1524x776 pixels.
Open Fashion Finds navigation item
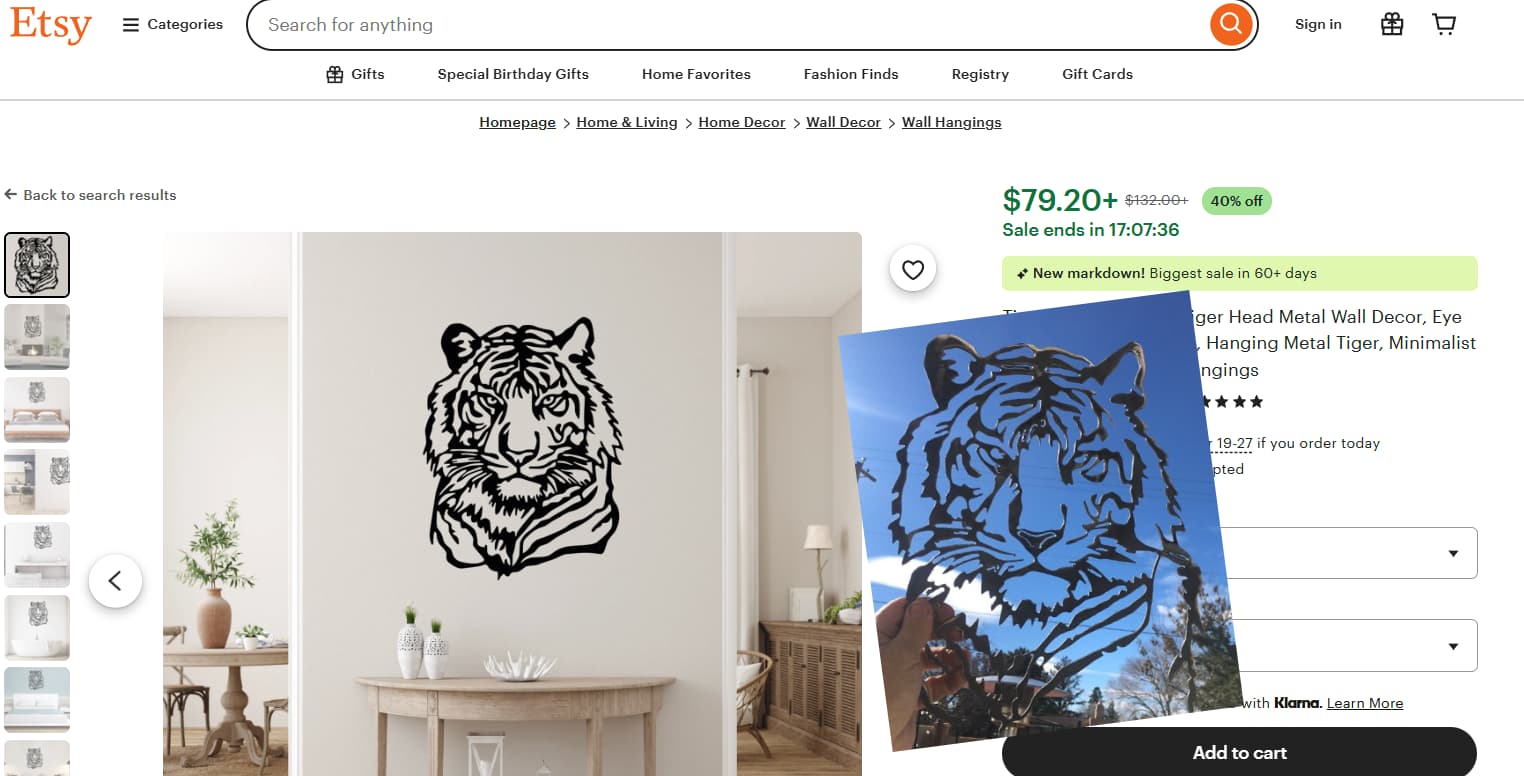point(851,74)
